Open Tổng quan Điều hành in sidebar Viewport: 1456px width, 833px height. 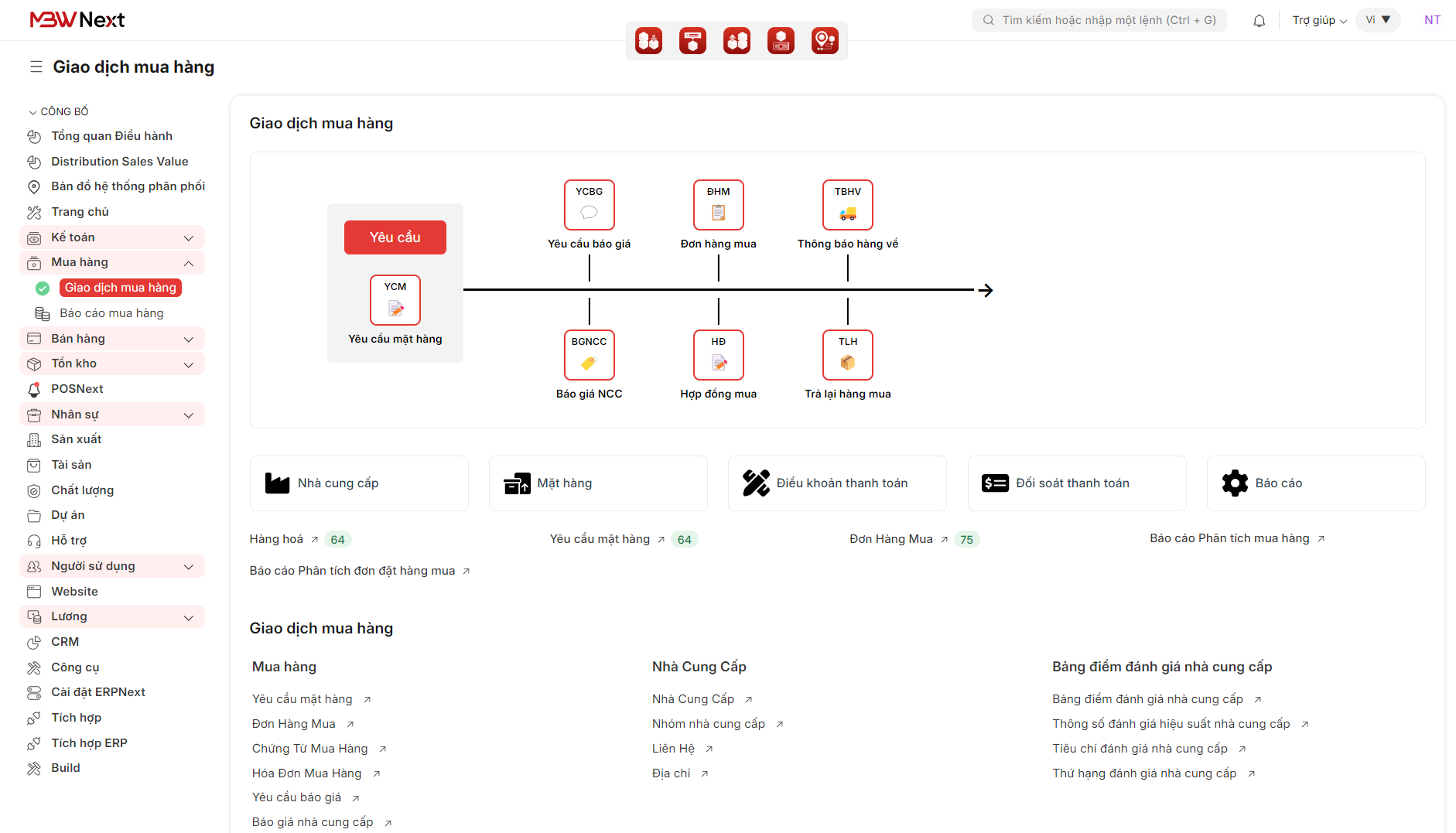coord(111,136)
